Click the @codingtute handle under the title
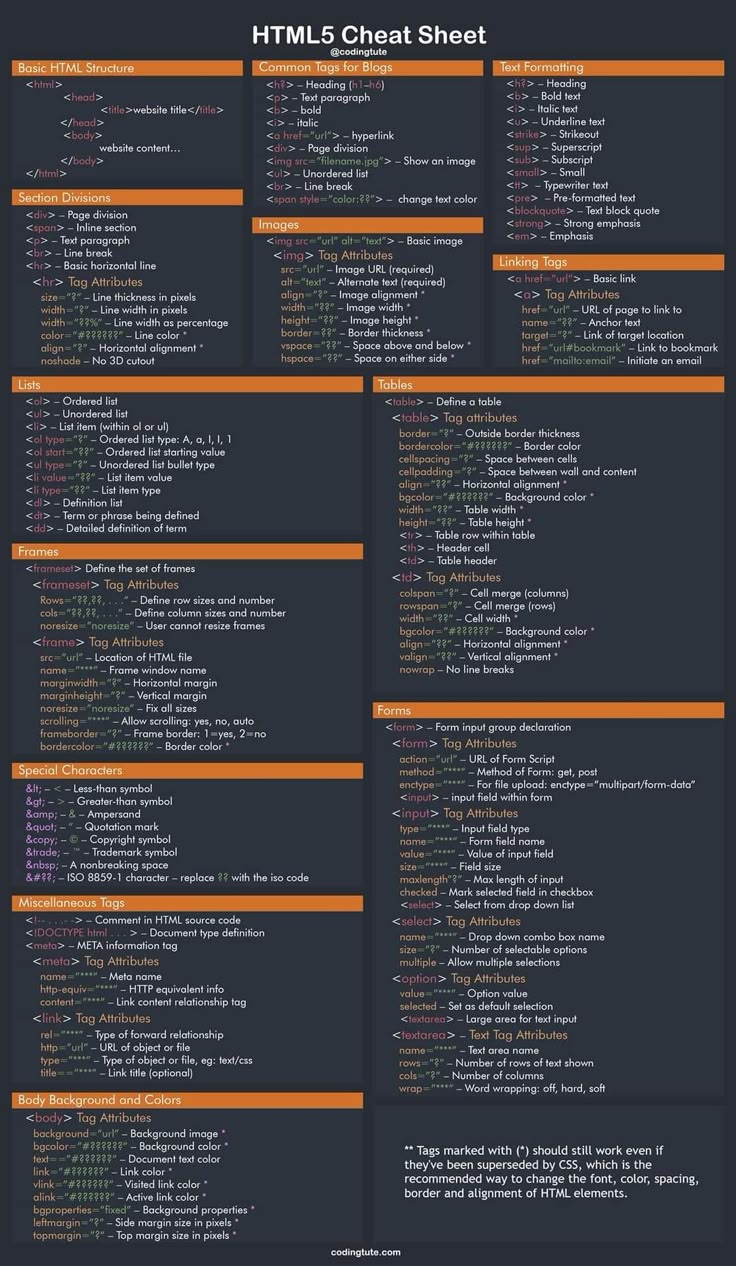This screenshot has width=736, height=1266. pos(367,52)
